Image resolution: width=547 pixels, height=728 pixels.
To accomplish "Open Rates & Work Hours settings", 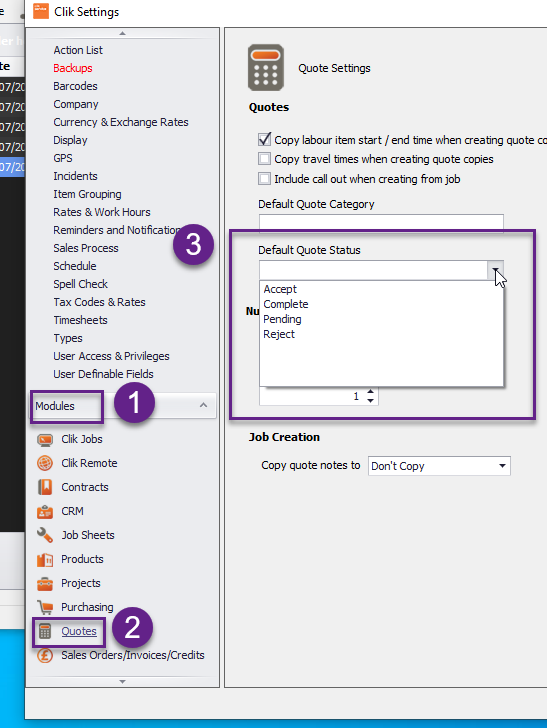I will (102, 212).
